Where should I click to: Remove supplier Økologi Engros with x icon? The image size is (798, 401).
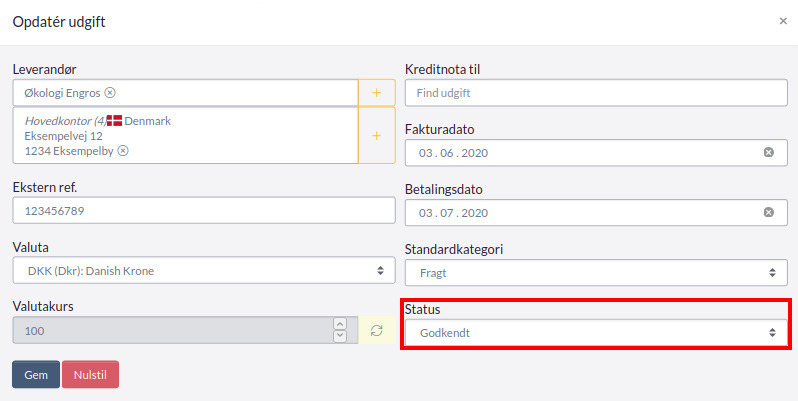coord(110,93)
